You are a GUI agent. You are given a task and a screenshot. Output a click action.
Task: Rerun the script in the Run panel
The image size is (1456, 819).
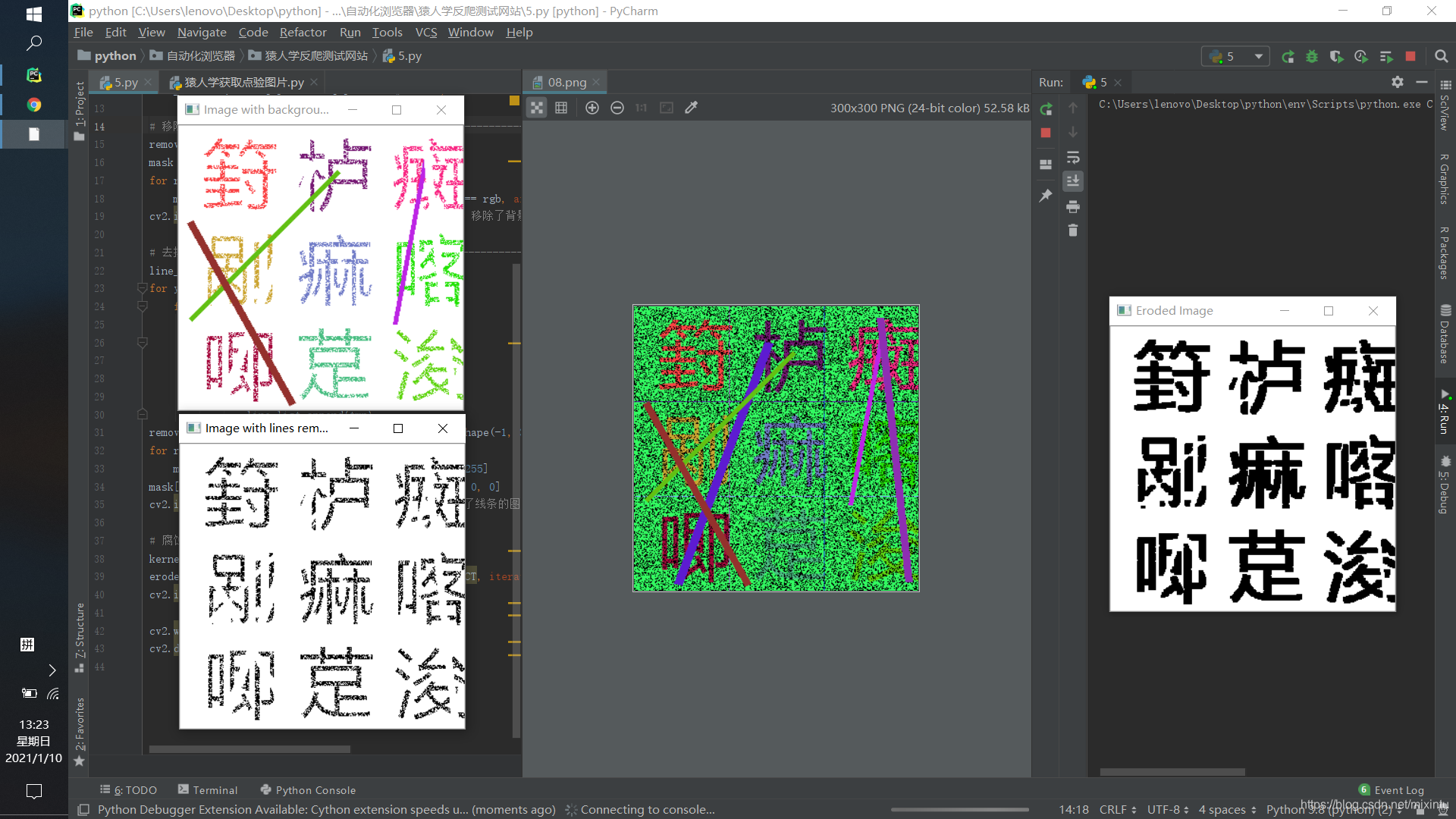1046,108
